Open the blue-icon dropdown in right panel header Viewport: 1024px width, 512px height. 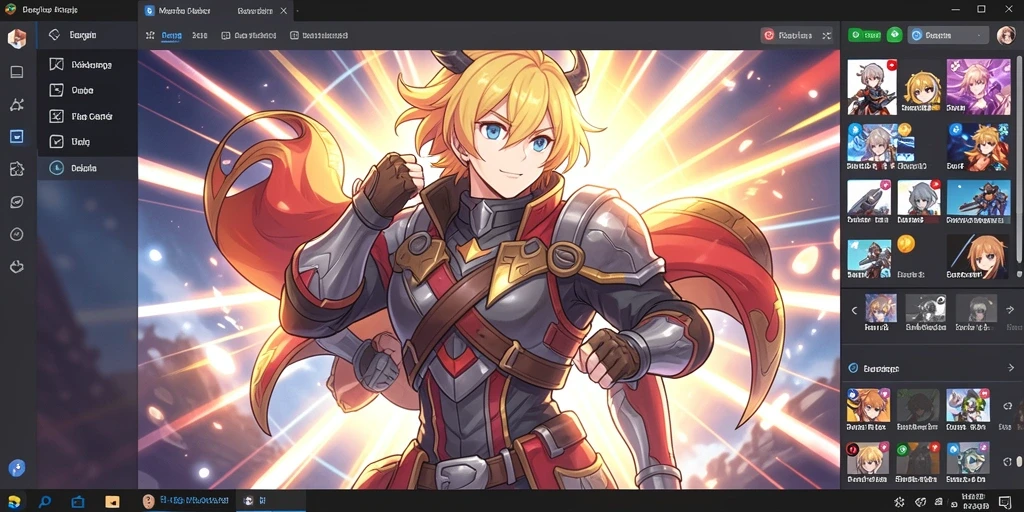tap(948, 35)
